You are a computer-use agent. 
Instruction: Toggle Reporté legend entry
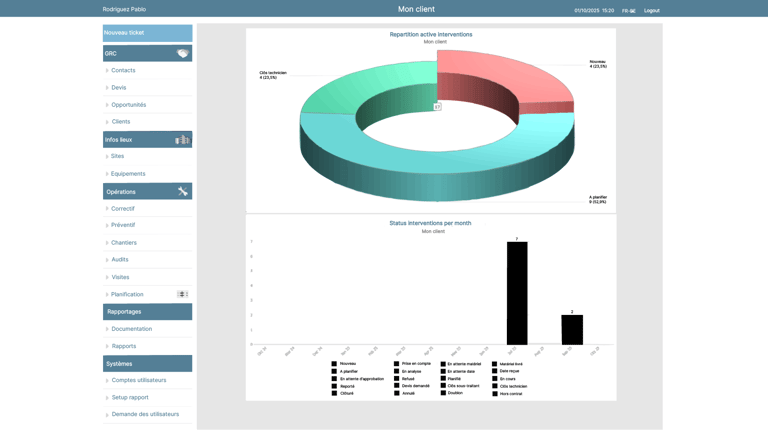(x=343, y=386)
